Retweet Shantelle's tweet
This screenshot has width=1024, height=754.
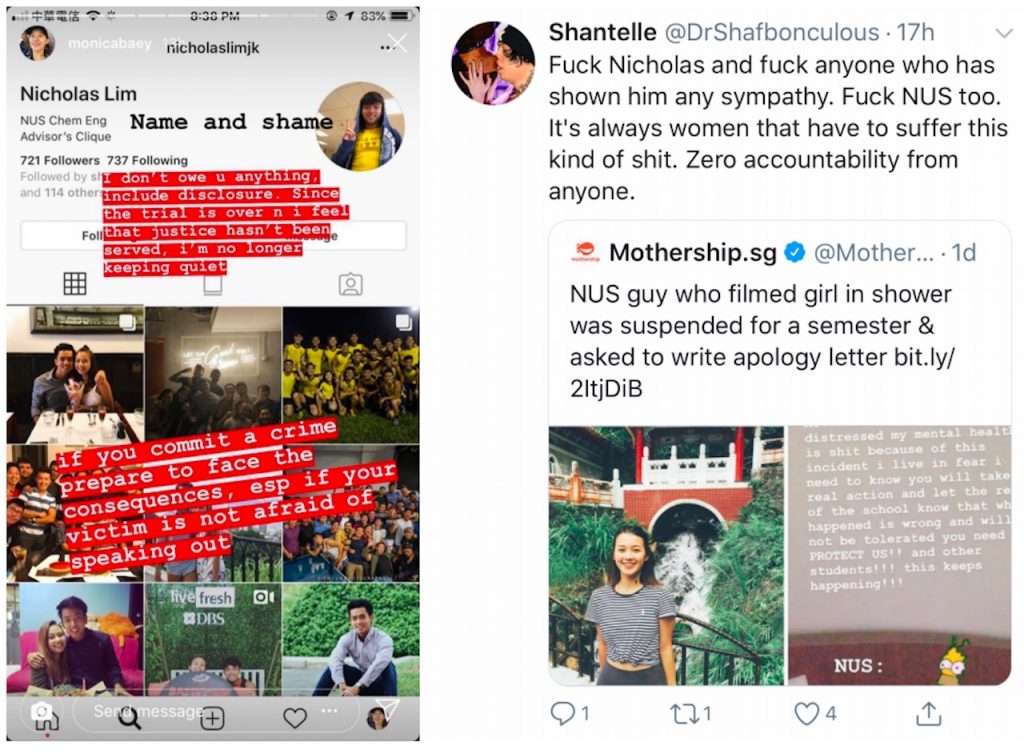point(684,714)
